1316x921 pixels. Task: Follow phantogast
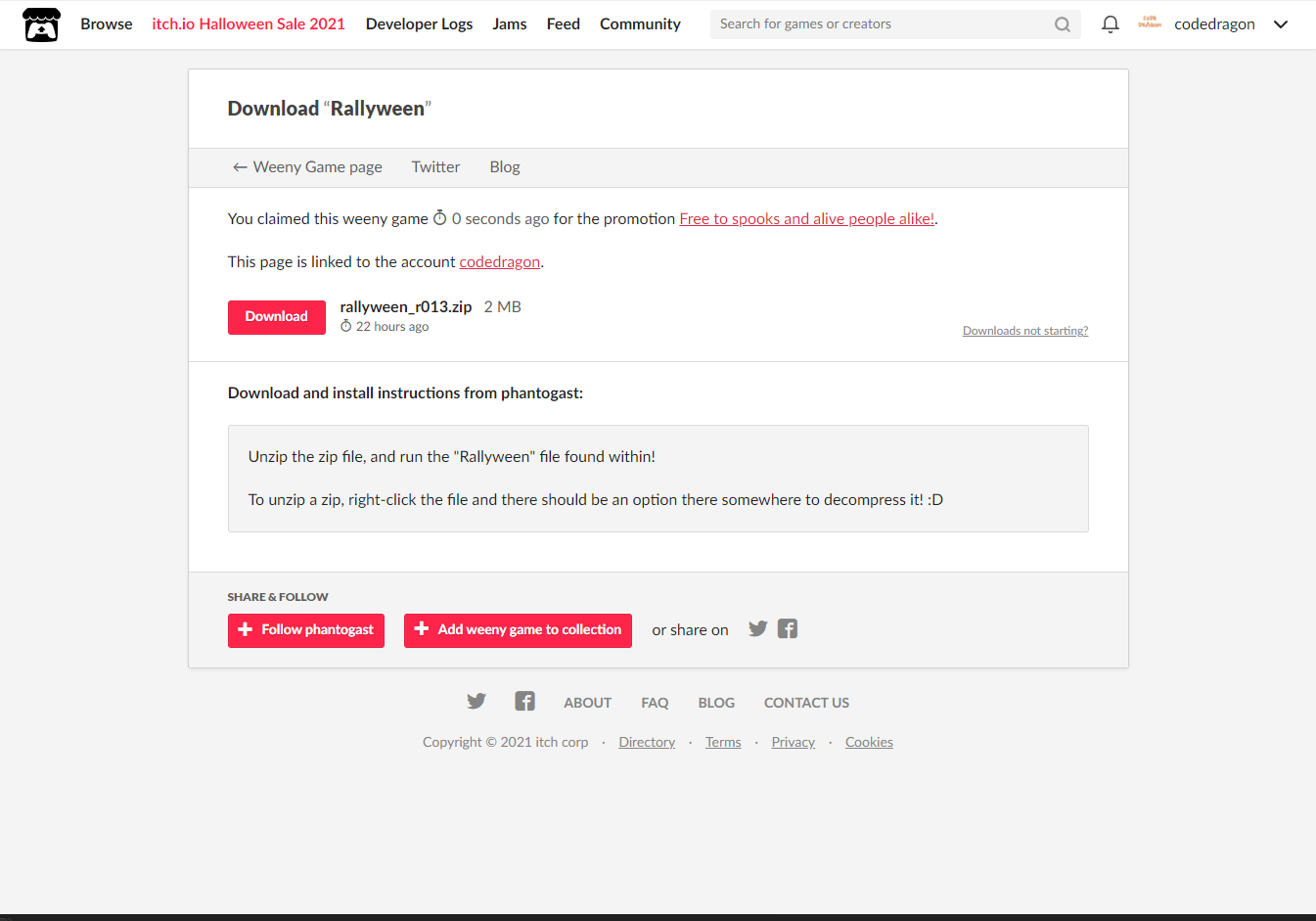click(x=306, y=630)
